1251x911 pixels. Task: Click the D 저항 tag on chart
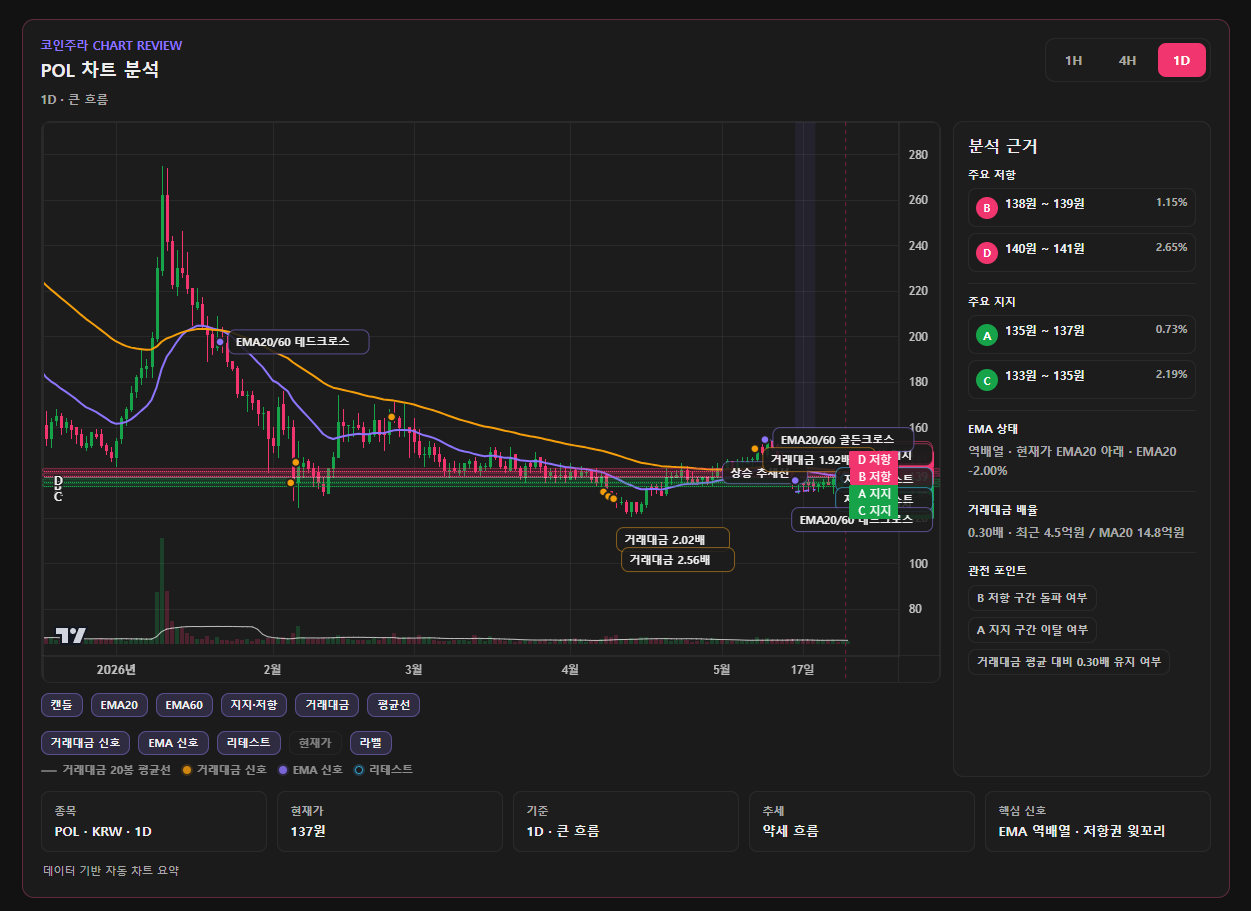pos(874,459)
